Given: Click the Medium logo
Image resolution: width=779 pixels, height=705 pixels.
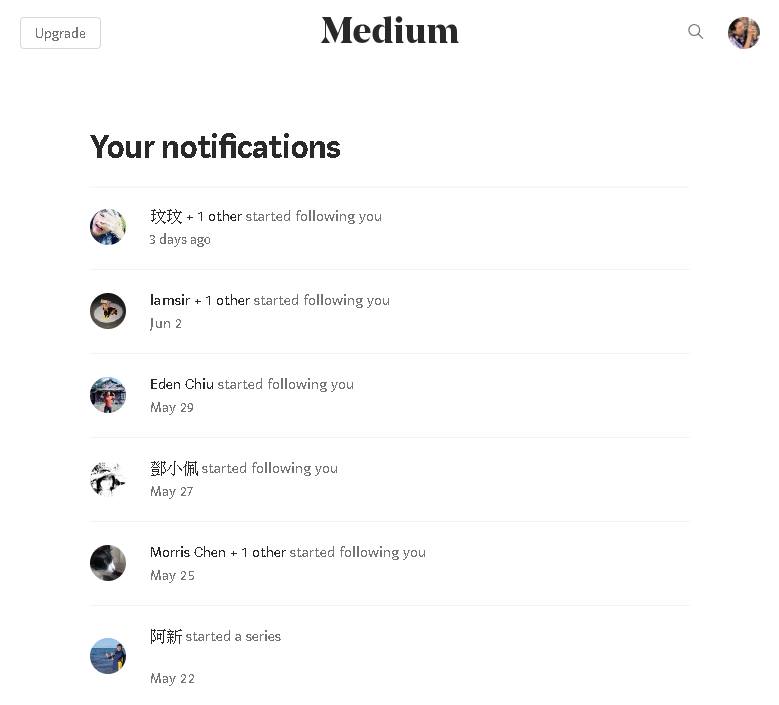Looking at the screenshot, I should [389, 31].
